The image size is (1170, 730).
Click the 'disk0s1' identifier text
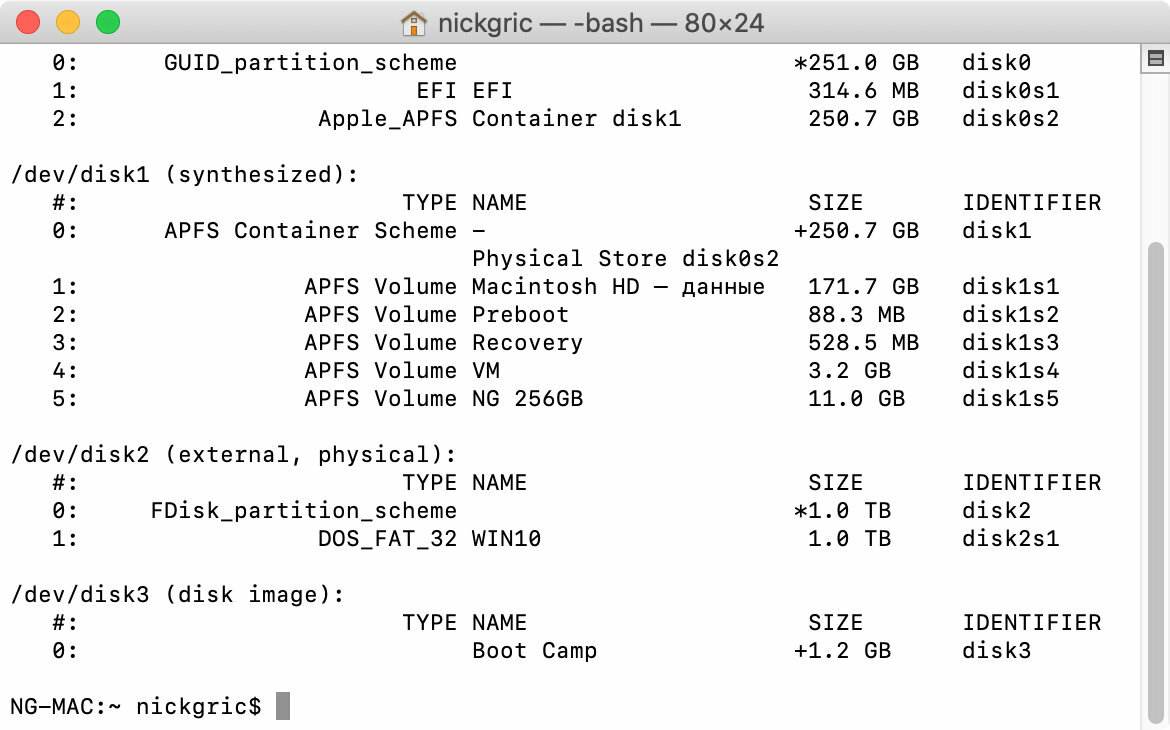pyautogui.click(x=1010, y=90)
